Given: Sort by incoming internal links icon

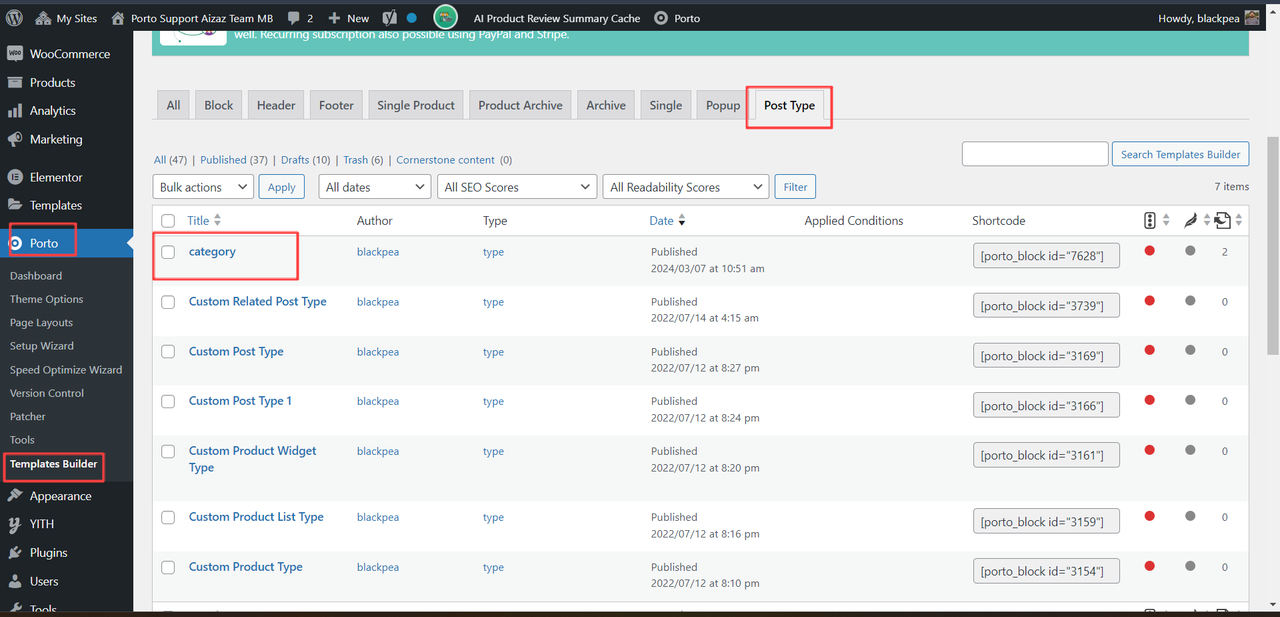Looking at the screenshot, I should coord(1224,220).
